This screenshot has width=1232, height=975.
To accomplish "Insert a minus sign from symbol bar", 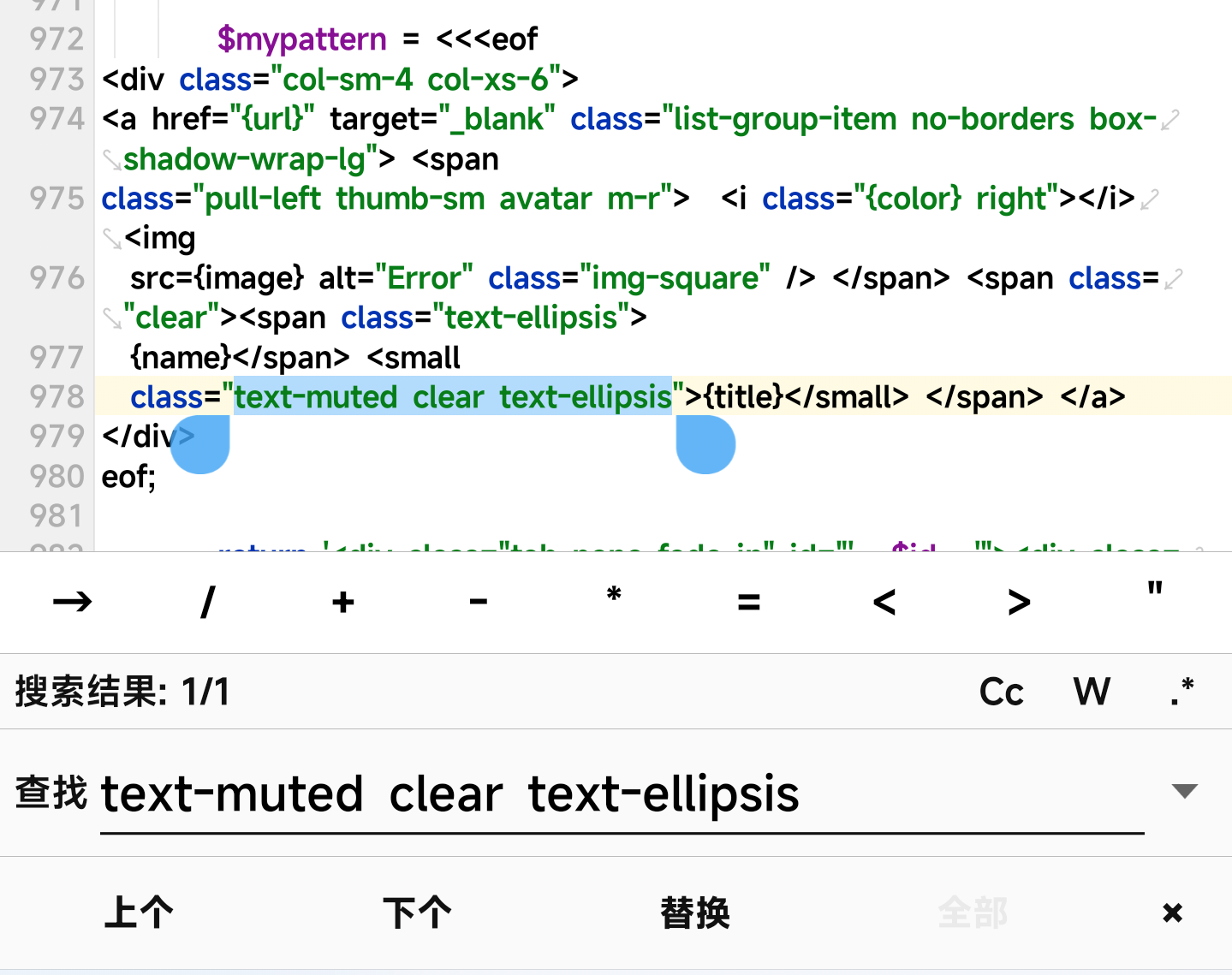I will [x=479, y=602].
